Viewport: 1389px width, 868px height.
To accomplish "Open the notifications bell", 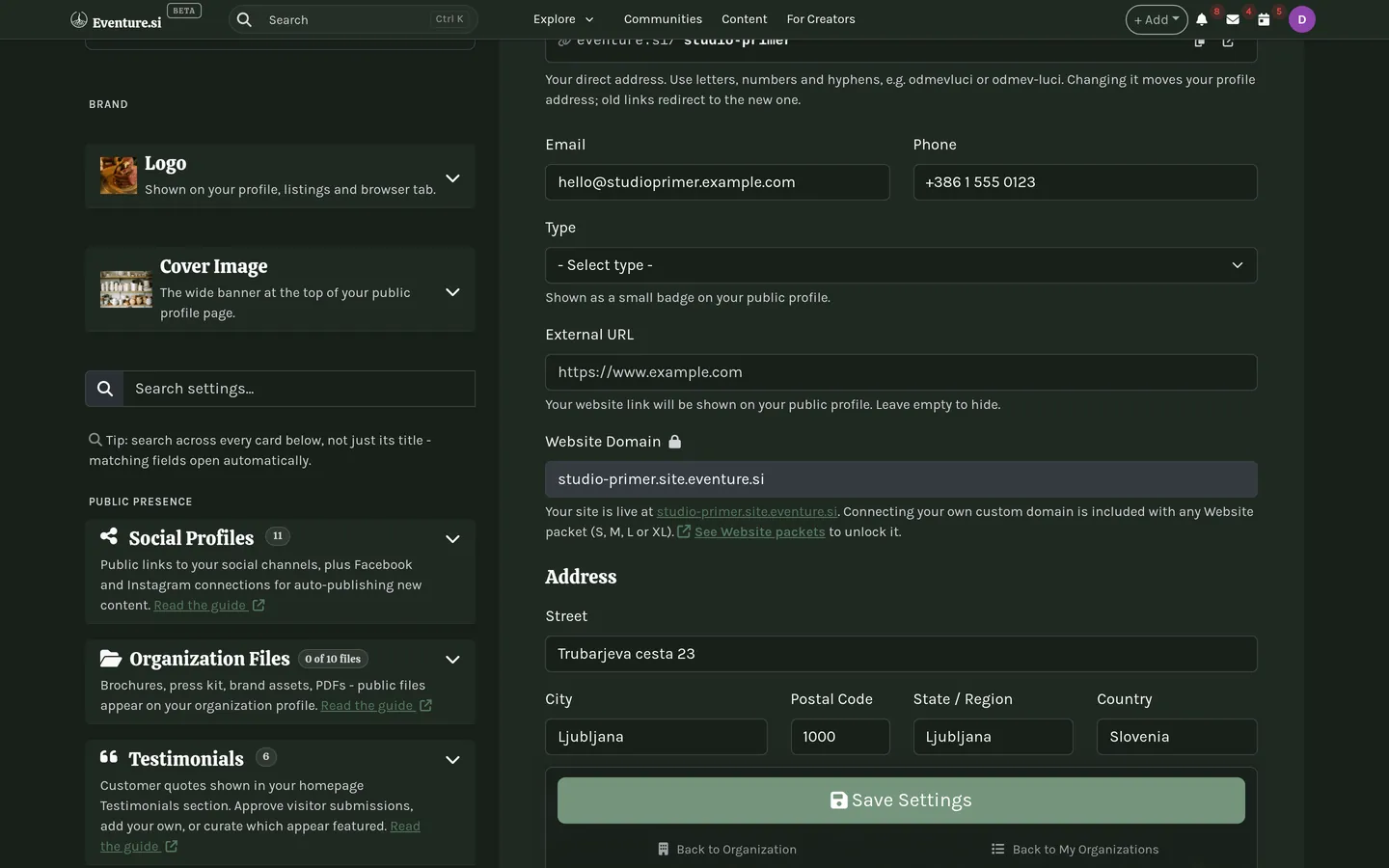I will [1202, 19].
